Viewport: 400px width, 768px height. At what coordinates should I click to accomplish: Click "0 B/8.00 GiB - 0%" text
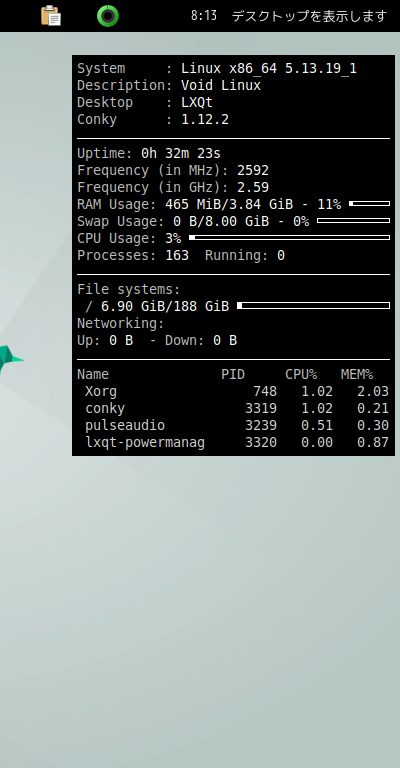tap(241, 221)
